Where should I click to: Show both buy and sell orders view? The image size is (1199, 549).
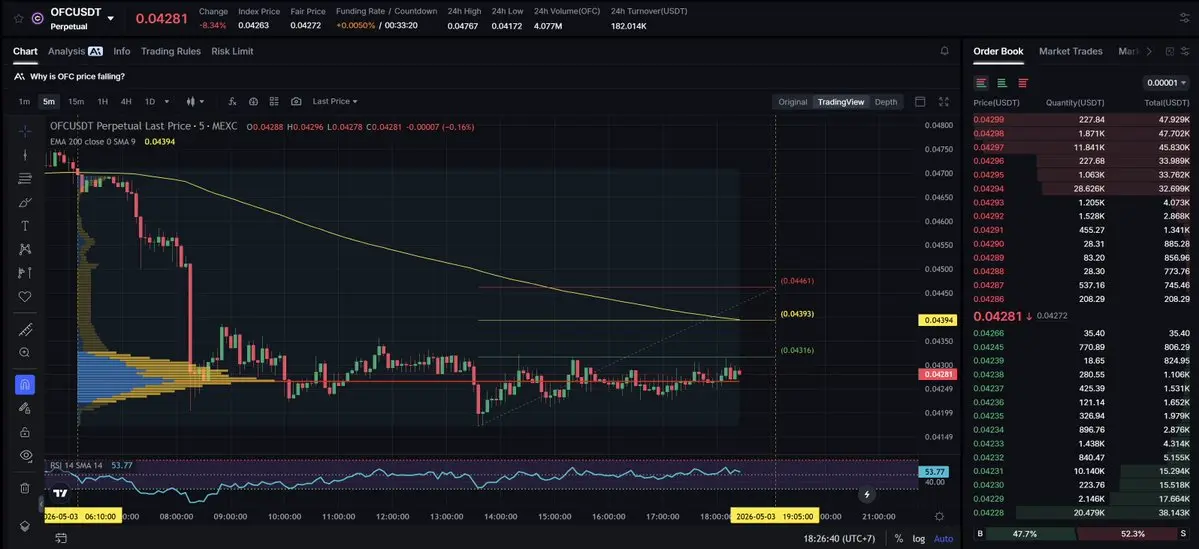(x=981, y=83)
